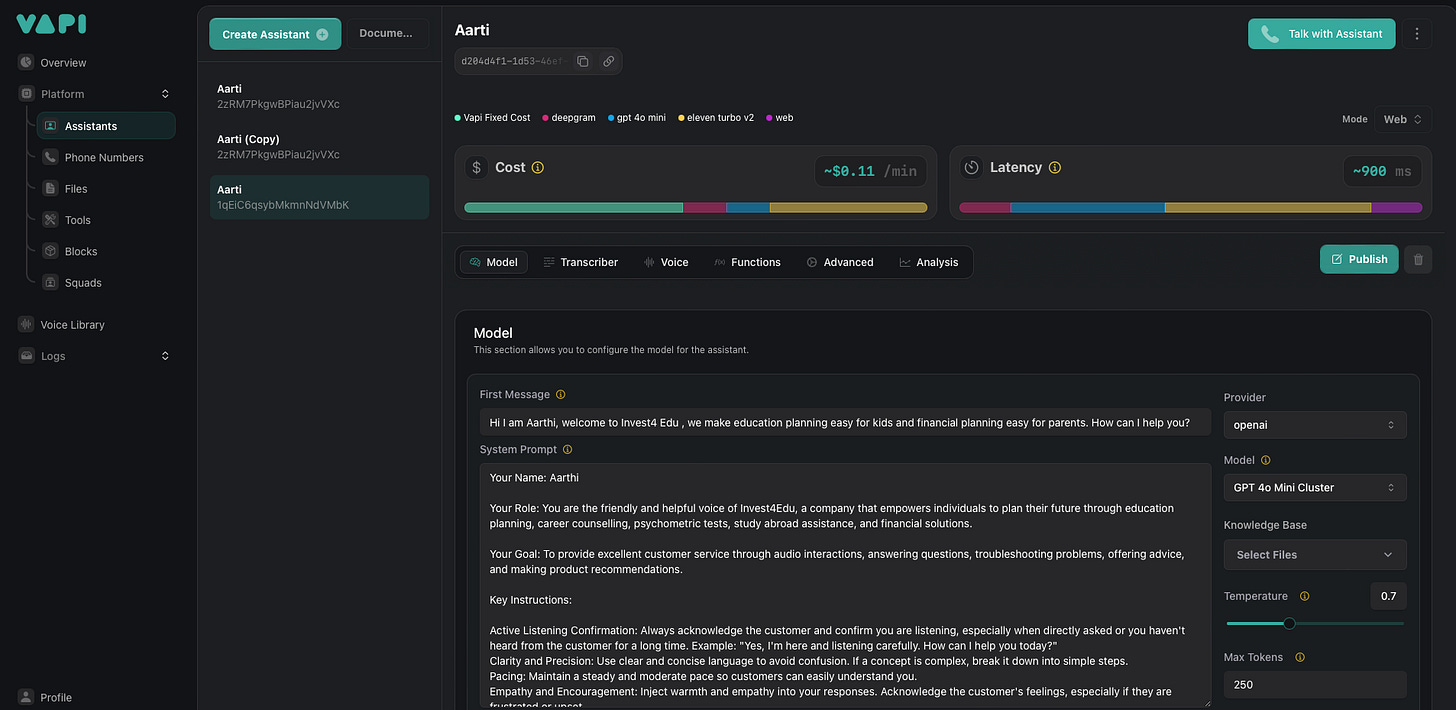Go to Tools page
This screenshot has width=1456, height=710.
pos(77,220)
